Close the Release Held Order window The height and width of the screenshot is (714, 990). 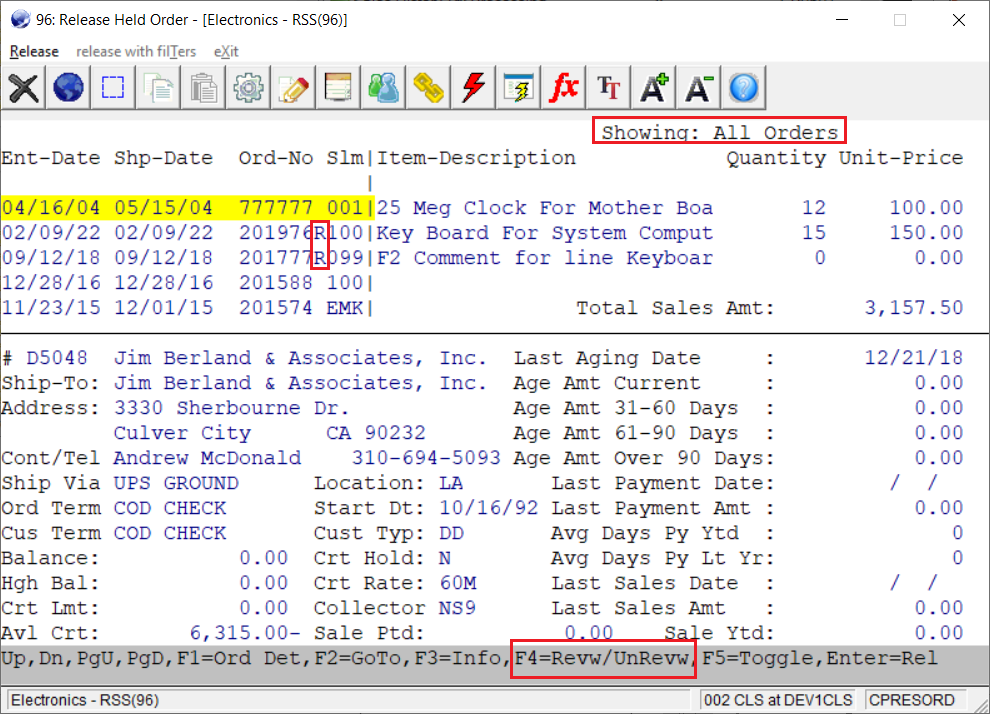tap(958, 20)
